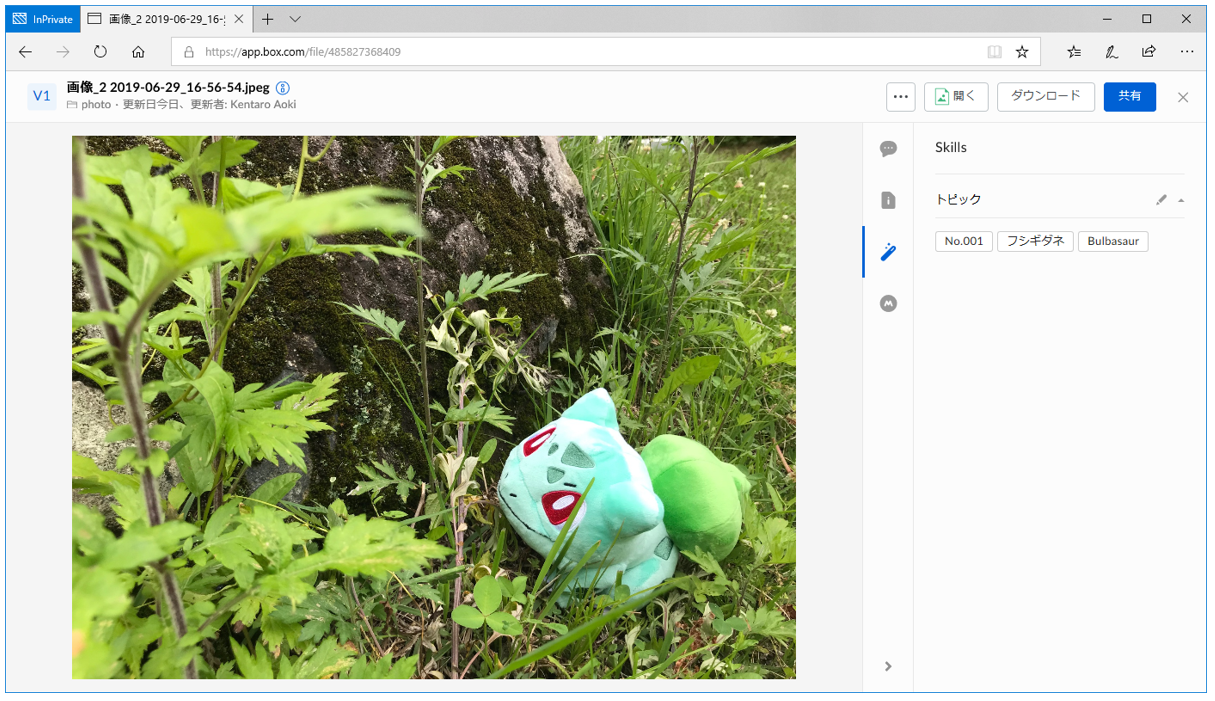Click the info badge next to the file name
The height and width of the screenshot is (701, 1215).
[282, 88]
